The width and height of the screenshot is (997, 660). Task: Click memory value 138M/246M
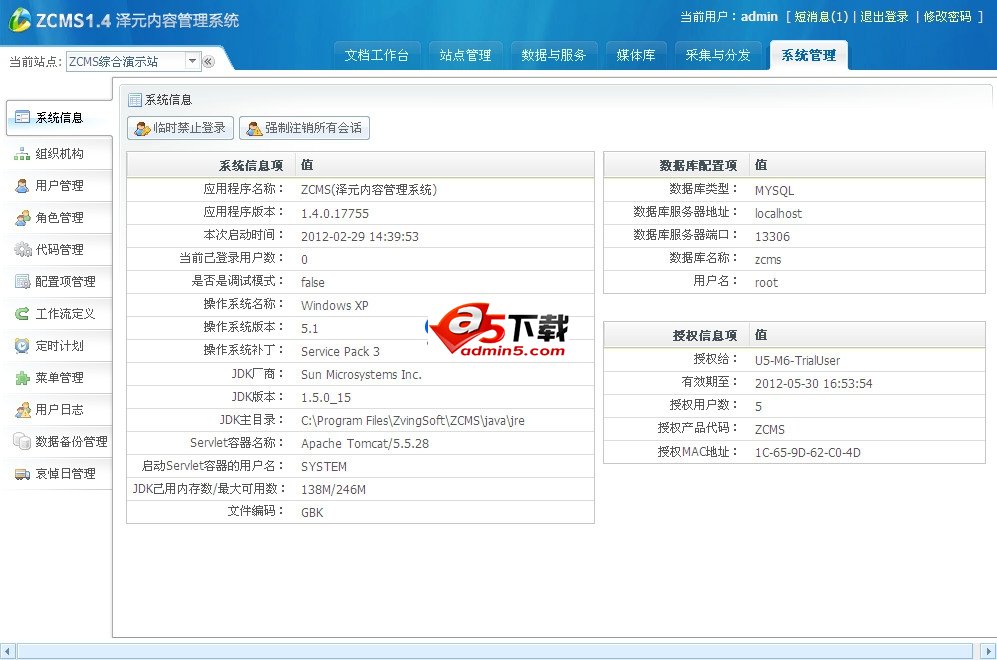pyautogui.click(x=333, y=490)
